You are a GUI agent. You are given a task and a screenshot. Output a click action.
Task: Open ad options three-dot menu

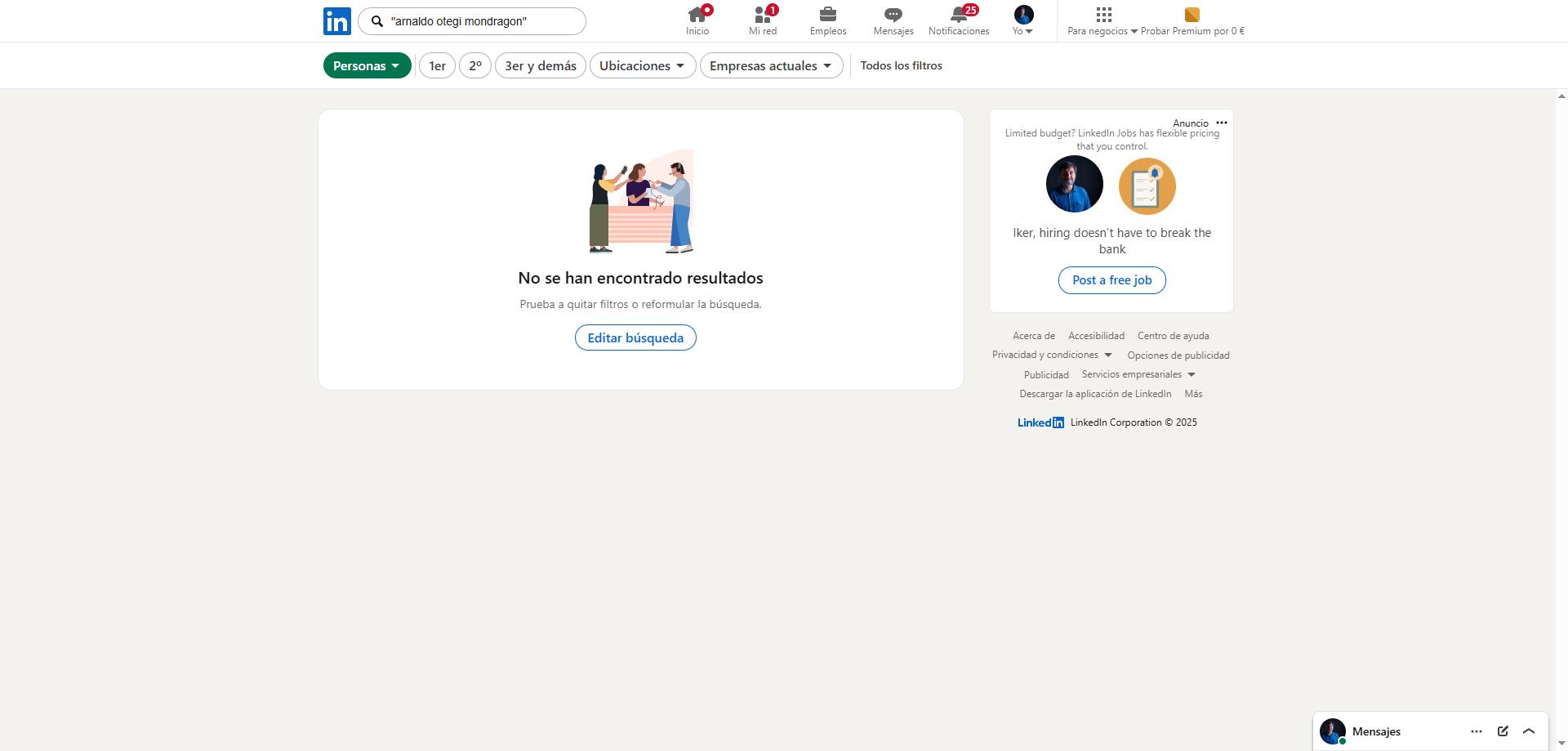(1222, 123)
